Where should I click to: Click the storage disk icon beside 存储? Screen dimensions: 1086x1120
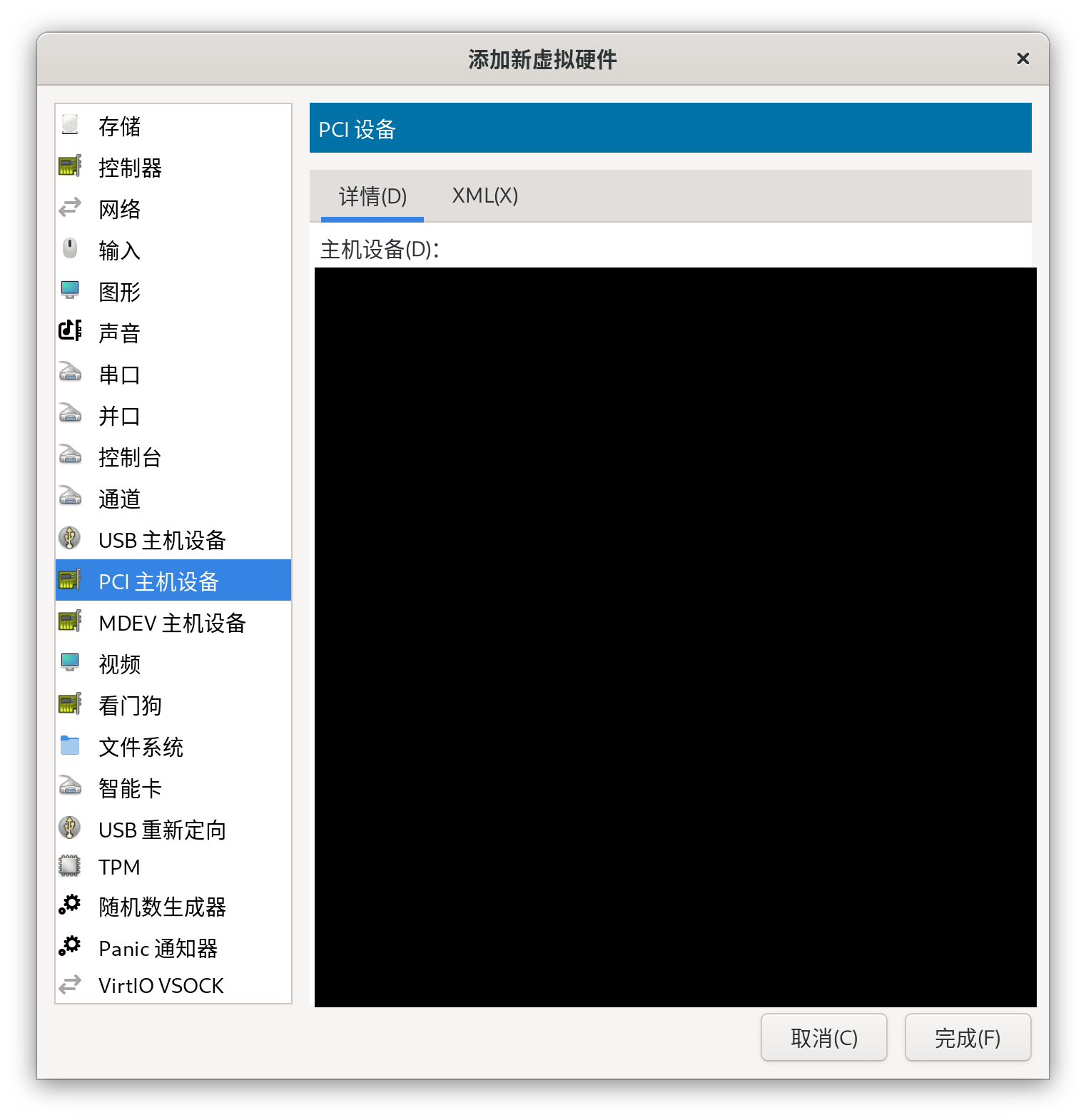(x=70, y=125)
